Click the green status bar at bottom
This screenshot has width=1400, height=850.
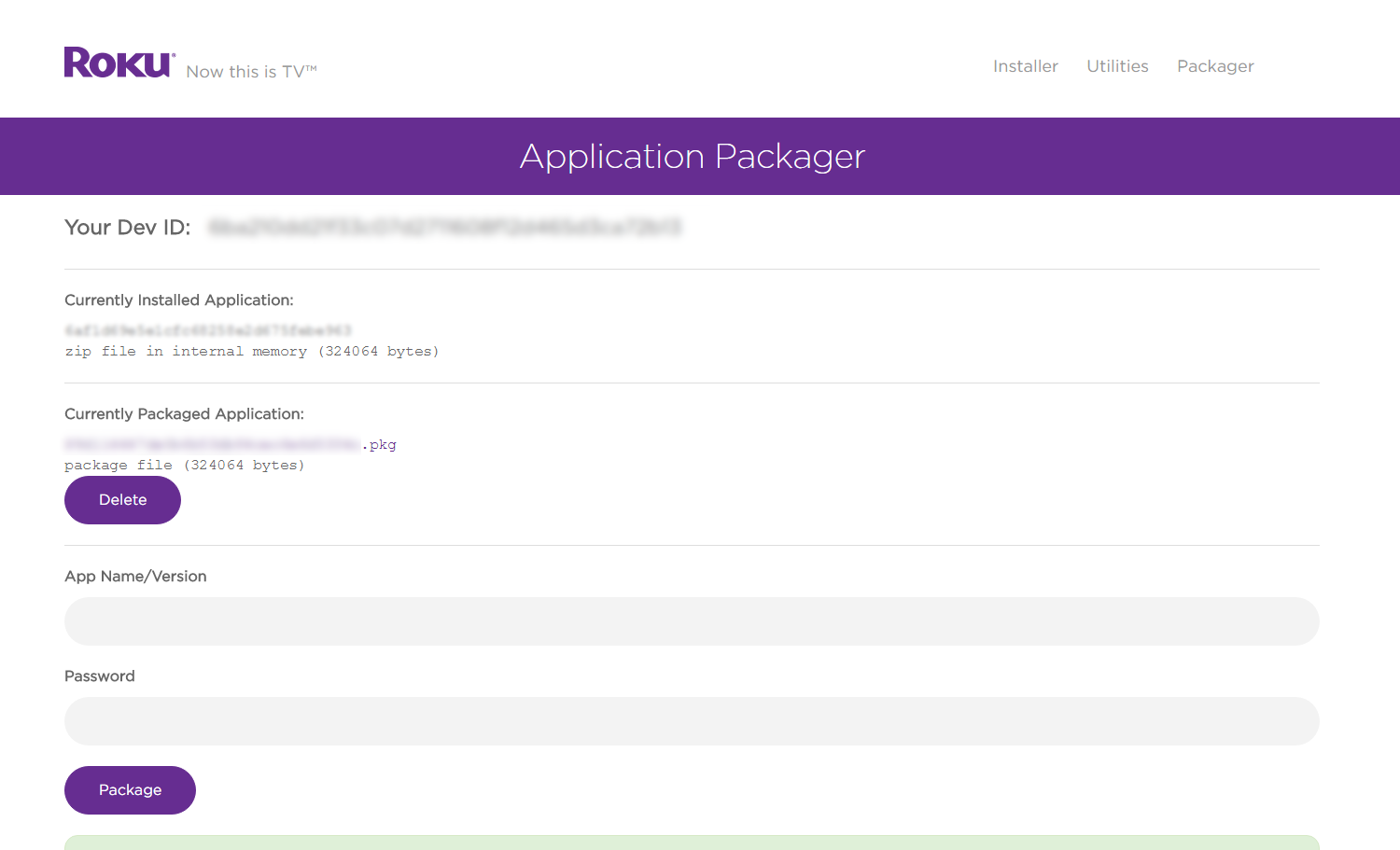coord(692,843)
